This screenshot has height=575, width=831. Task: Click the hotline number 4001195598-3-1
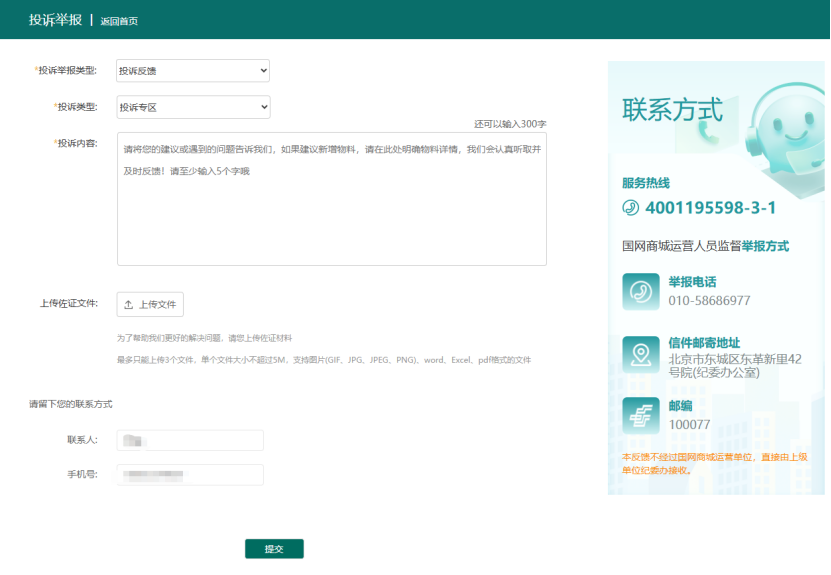tap(710, 208)
